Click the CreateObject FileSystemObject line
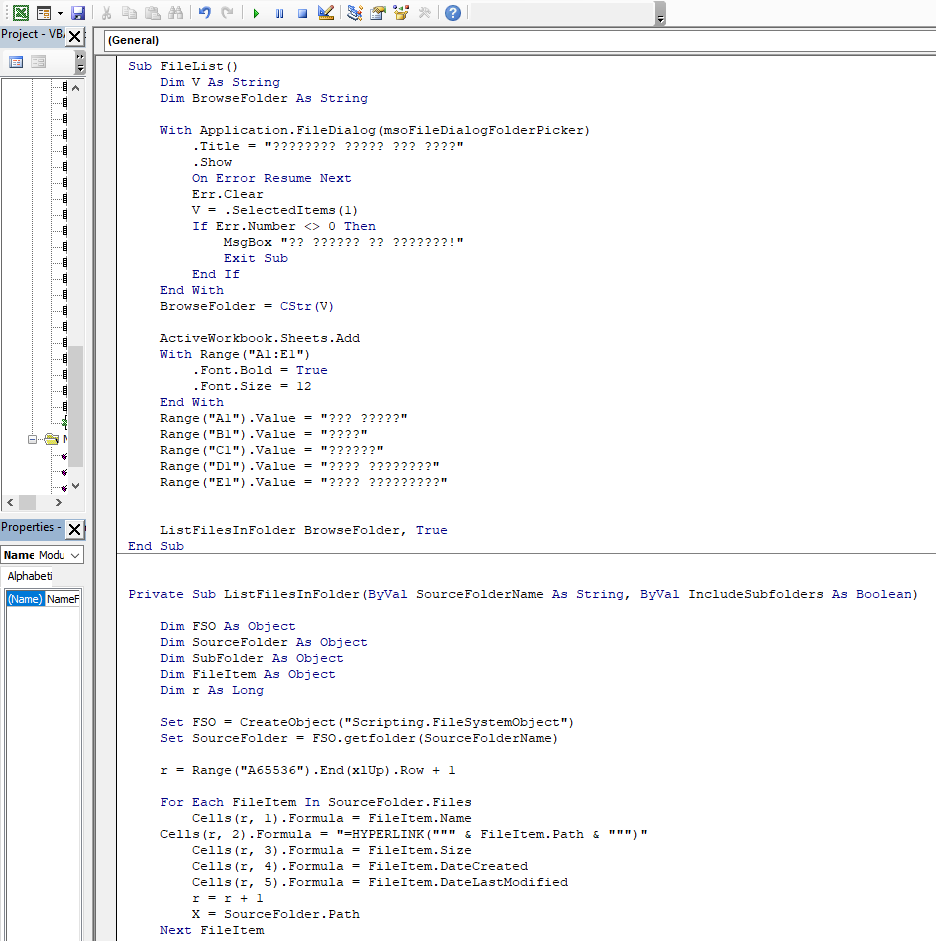The height and width of the screenshot is (941, 936). pyautogui.click(x=367, y=722)
